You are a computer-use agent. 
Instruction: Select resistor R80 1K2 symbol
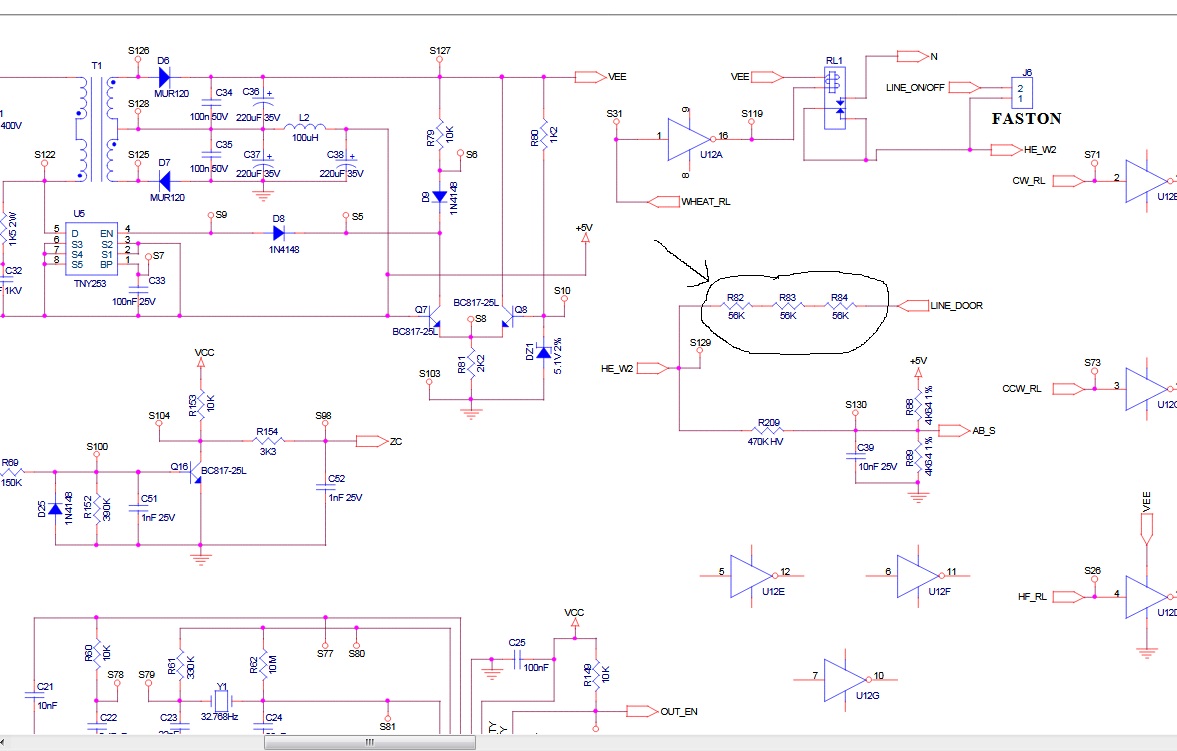(x=543, y=135)
